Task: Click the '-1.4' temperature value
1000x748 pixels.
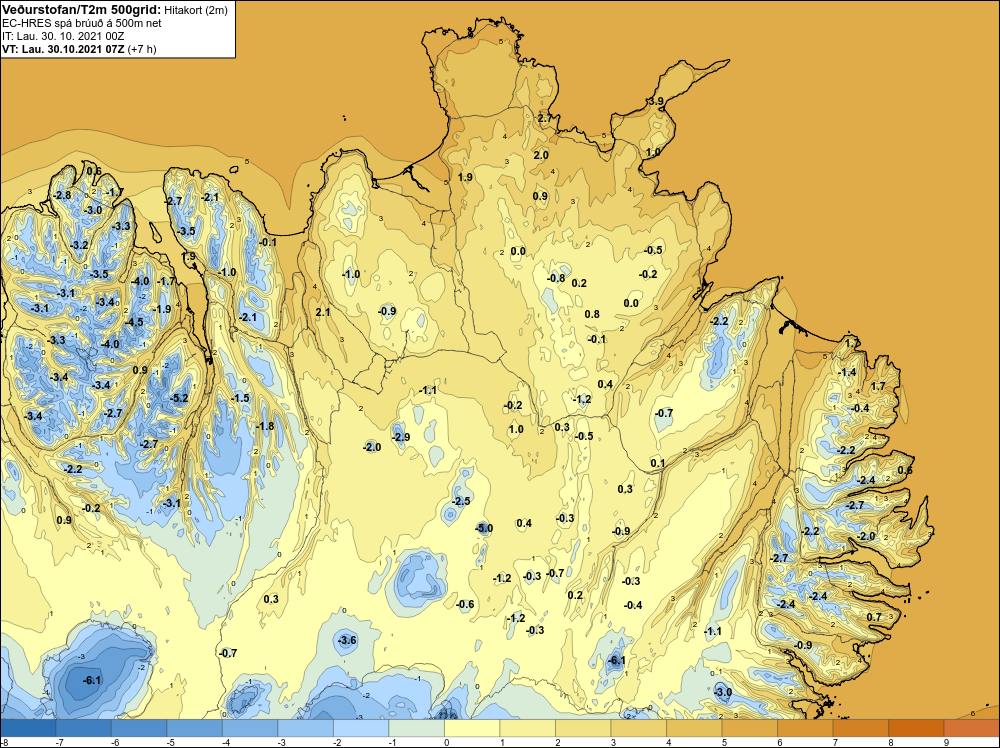Action: (x=847, y=372)
